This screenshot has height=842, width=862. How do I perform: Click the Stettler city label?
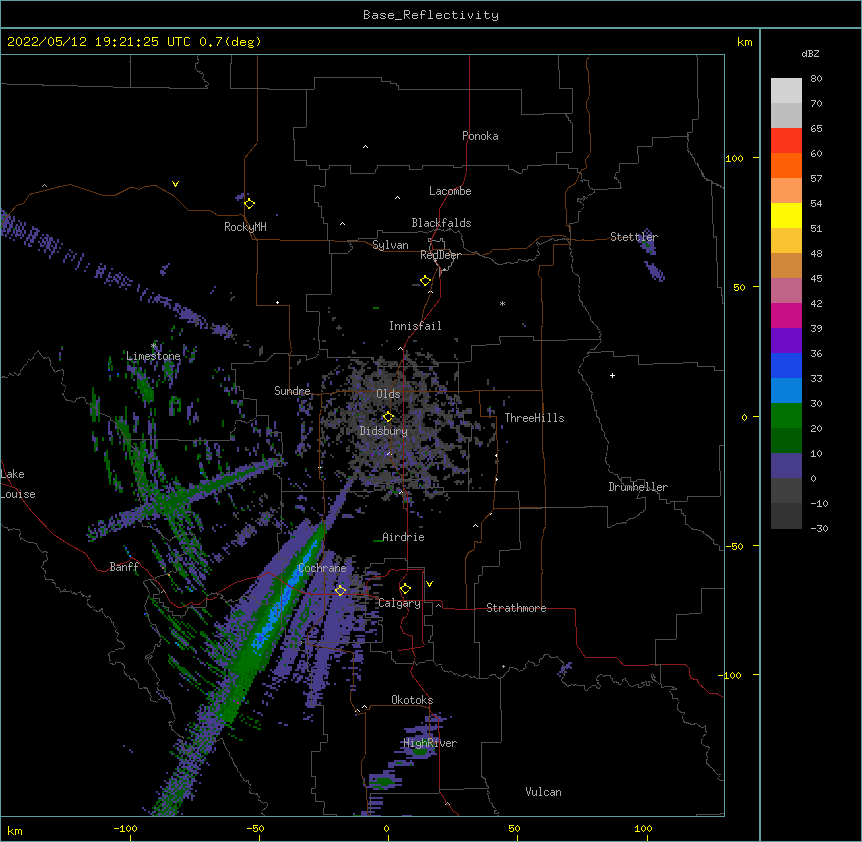point(634,237)
